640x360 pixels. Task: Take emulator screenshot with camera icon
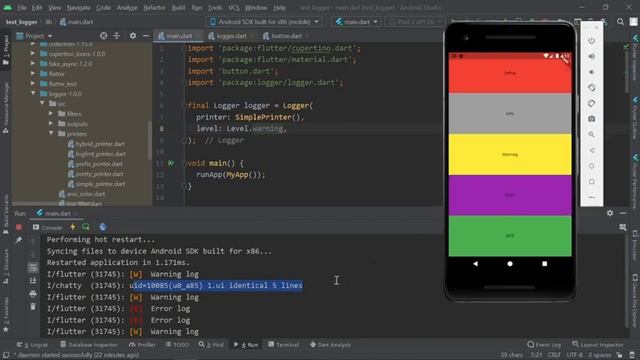click(x=591, y=119)
